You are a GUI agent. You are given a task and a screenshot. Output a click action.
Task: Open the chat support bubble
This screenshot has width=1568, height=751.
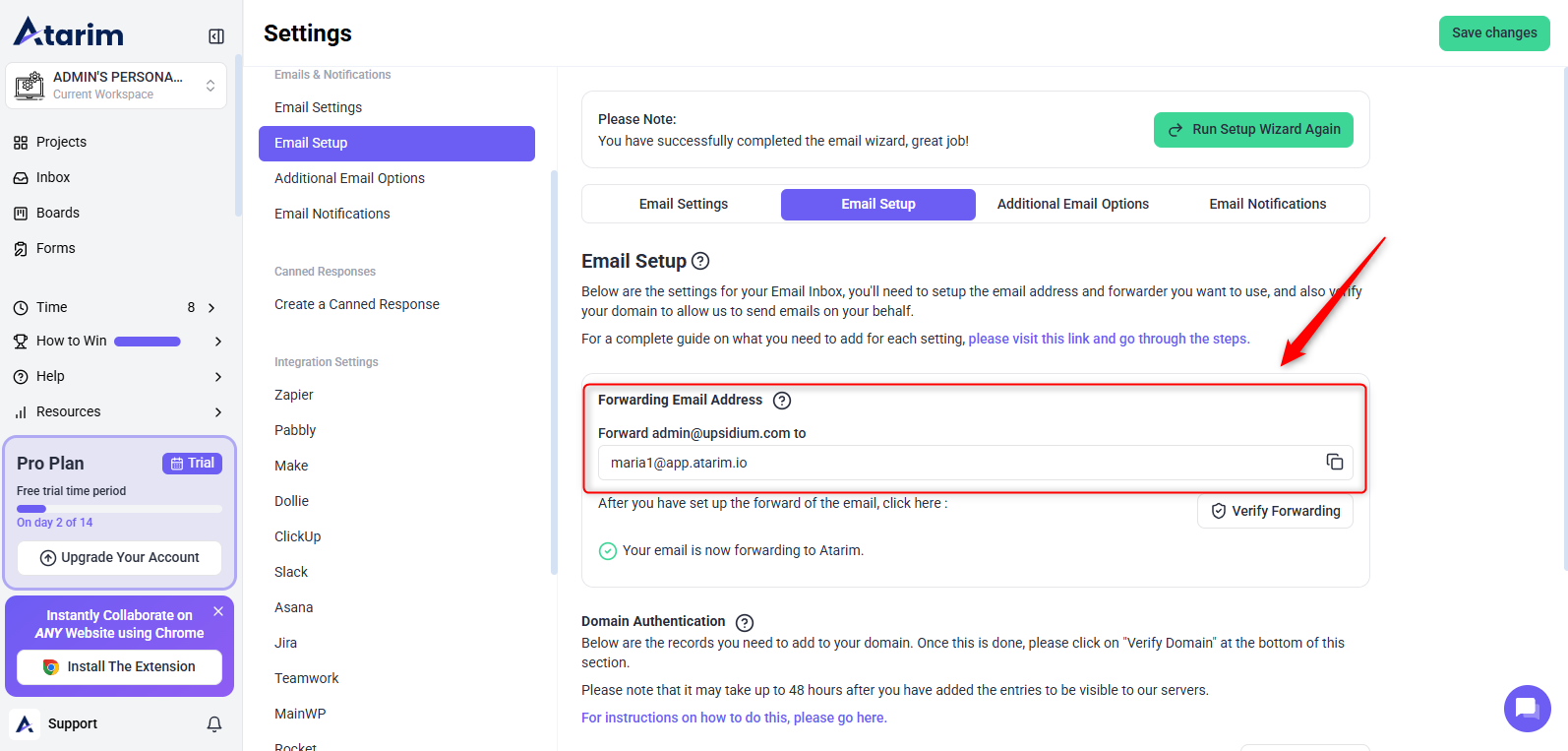tap(1527, 708)
